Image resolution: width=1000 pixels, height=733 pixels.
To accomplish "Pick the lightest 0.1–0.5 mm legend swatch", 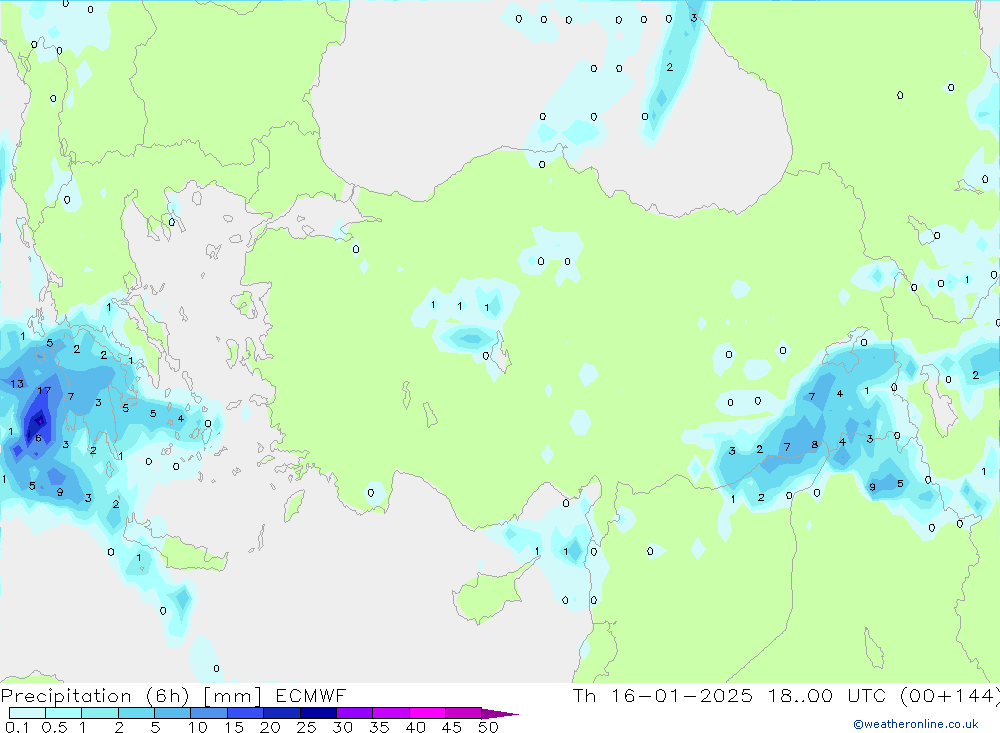I will (x=27, y=713).
